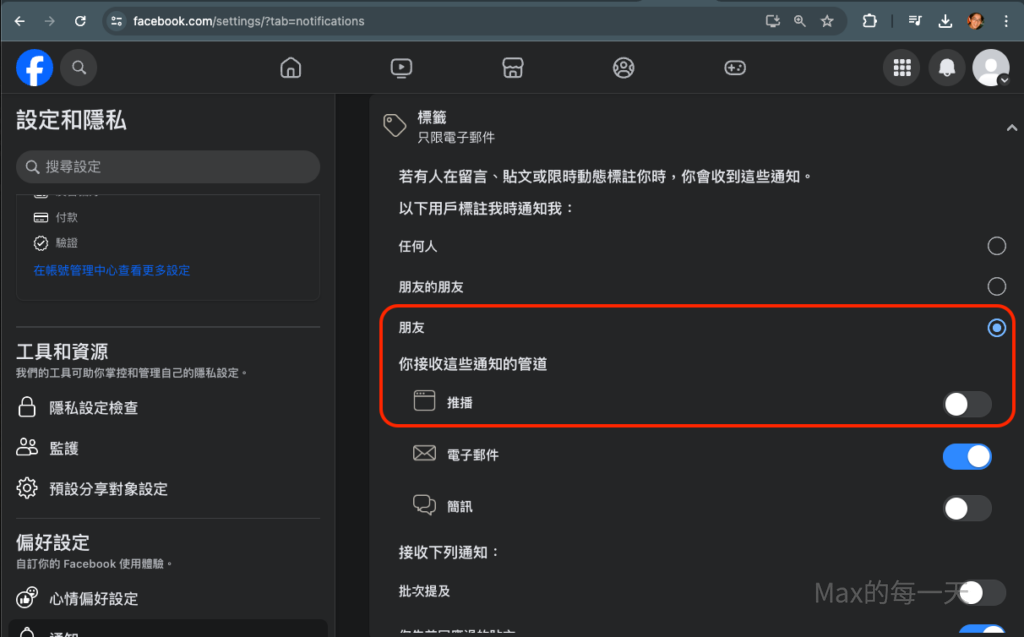Open the notifications bell icon
The height and width of the screenshot is (637, 1024).
coord(946,68)
